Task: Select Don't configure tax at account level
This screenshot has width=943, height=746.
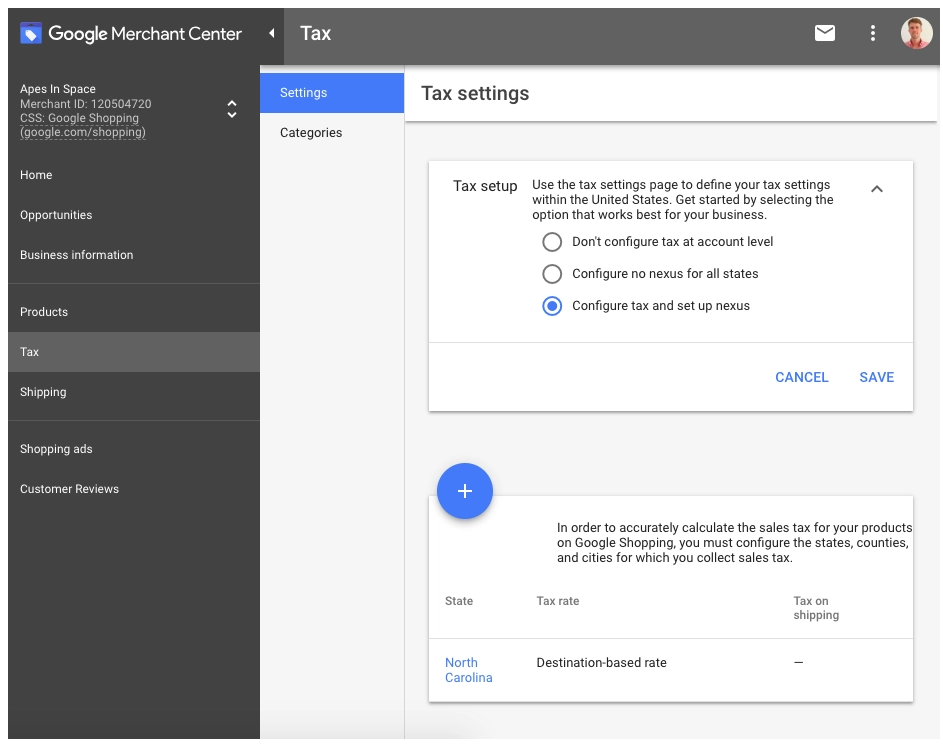Action: [x=552, y=242]
